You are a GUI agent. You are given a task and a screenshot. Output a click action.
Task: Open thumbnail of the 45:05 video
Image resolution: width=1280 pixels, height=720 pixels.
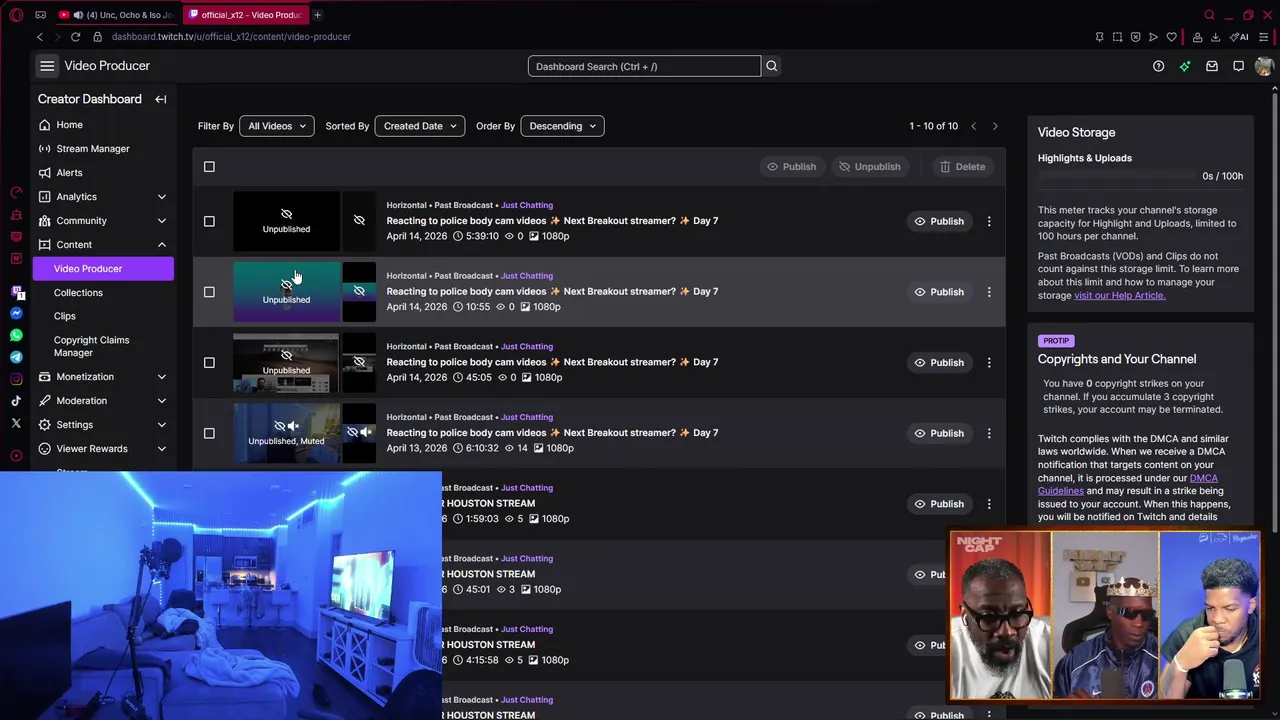coord(286,362)
